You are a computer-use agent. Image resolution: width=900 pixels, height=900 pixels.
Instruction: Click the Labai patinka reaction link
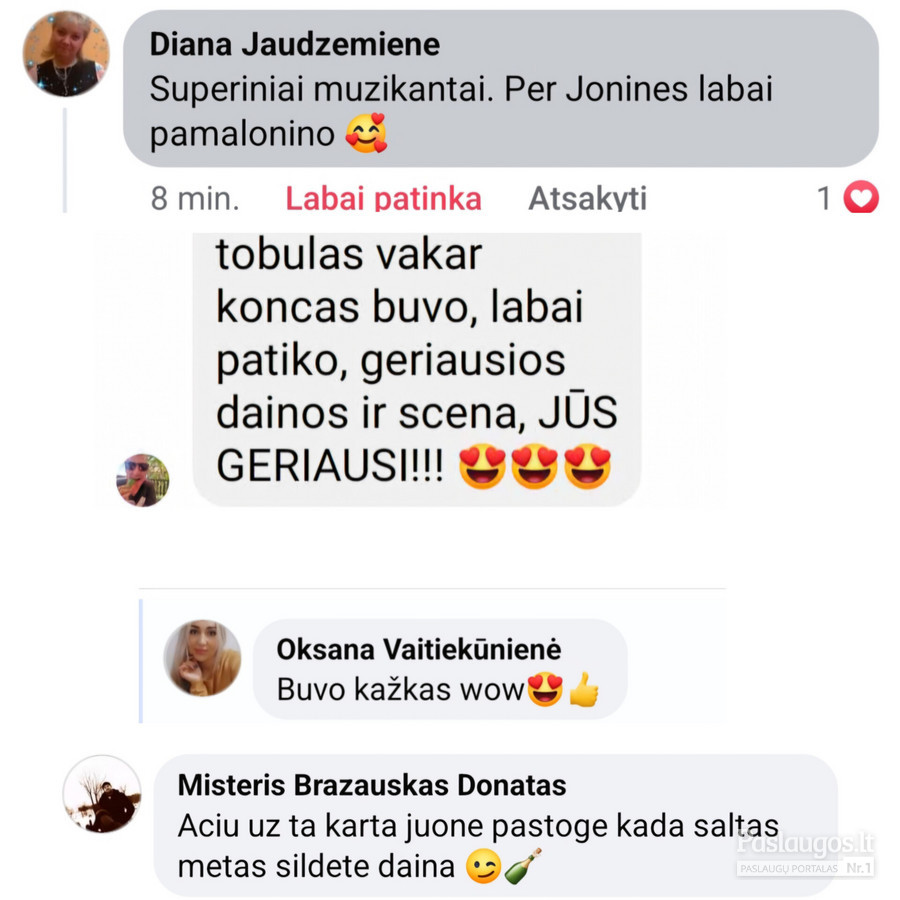point(383,199)
